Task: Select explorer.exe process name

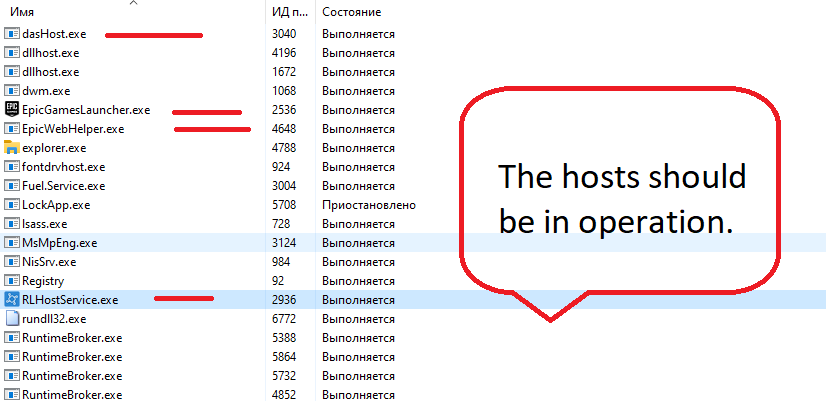Action: (54, 148)
